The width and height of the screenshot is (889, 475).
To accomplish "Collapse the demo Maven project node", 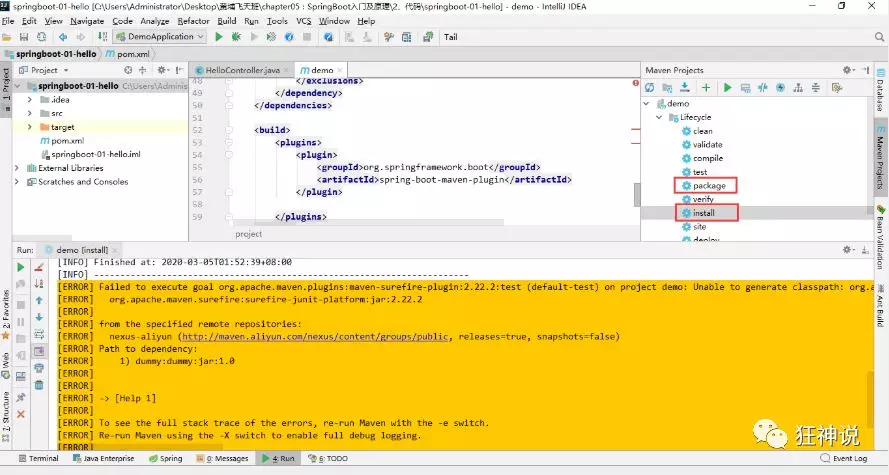I will click(646, 104).
